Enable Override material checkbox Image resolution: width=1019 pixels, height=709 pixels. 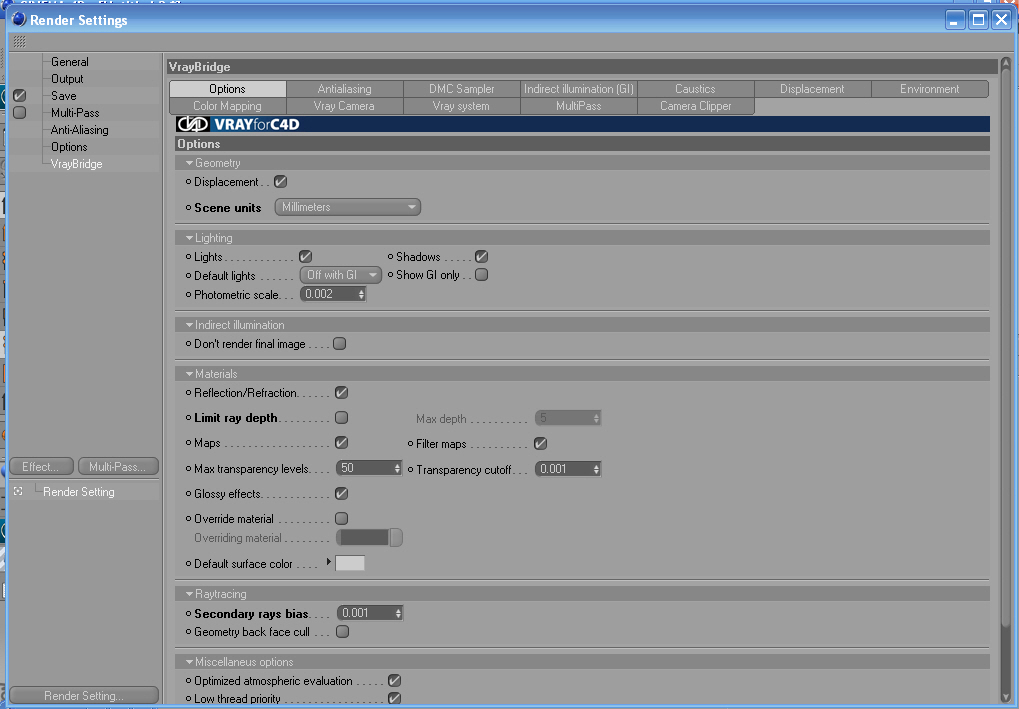point(342,519)
